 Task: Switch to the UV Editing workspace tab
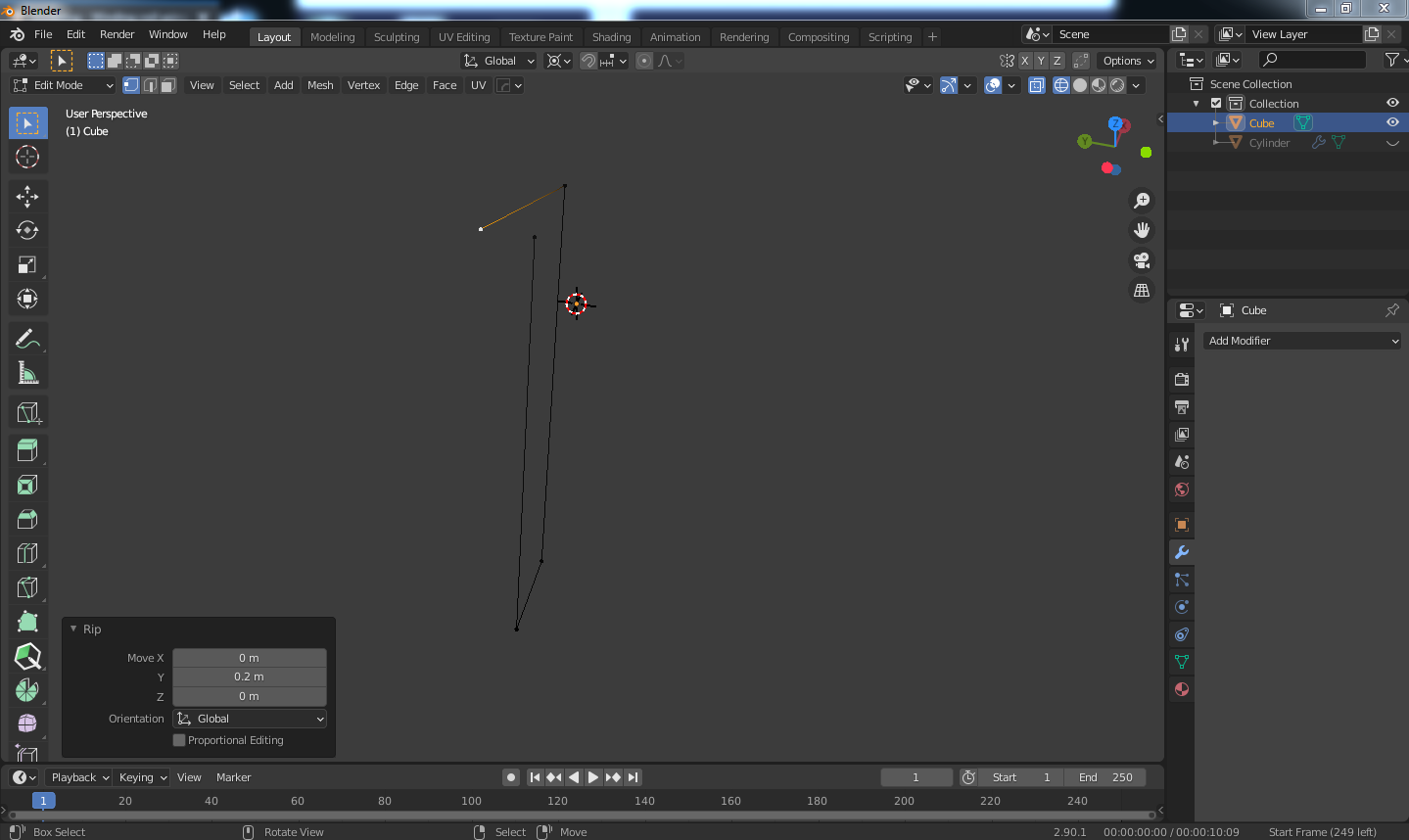coord(464,37)
